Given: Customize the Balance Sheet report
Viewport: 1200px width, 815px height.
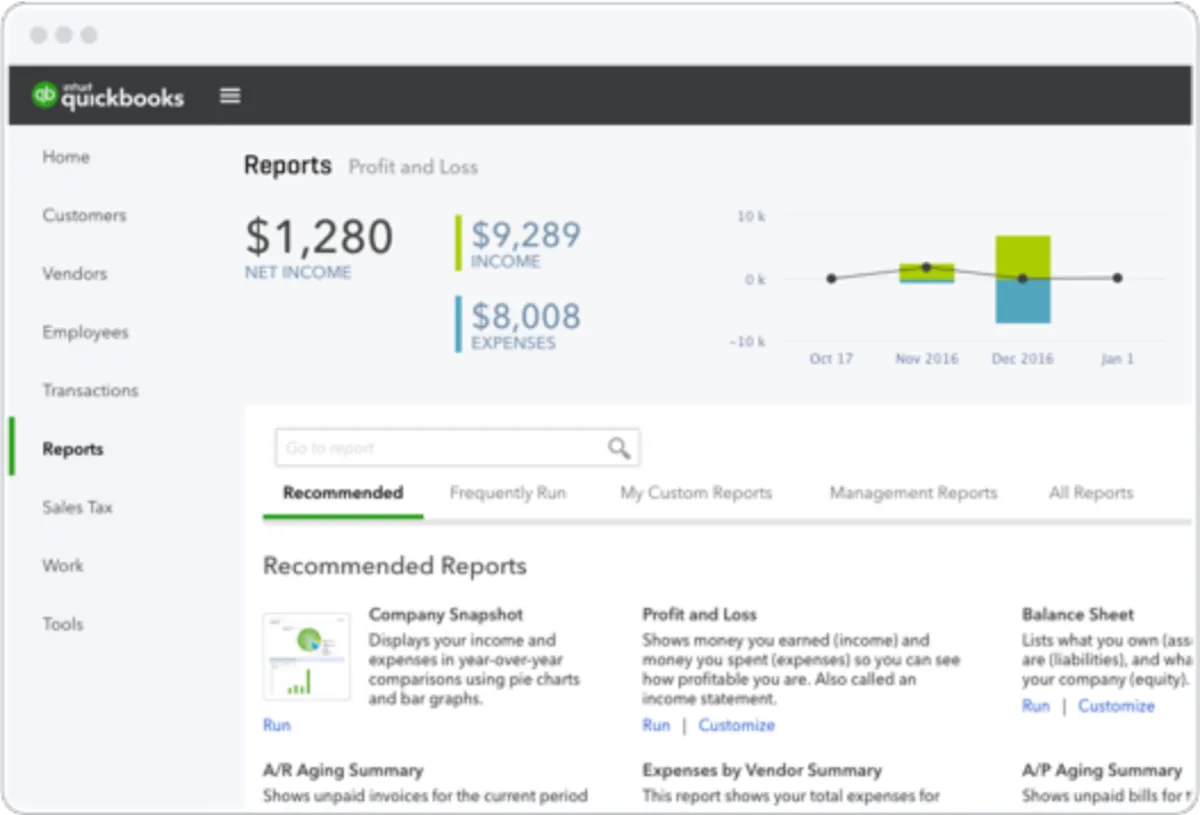Looking at the screenshot, I should (x=1116, y=706).
